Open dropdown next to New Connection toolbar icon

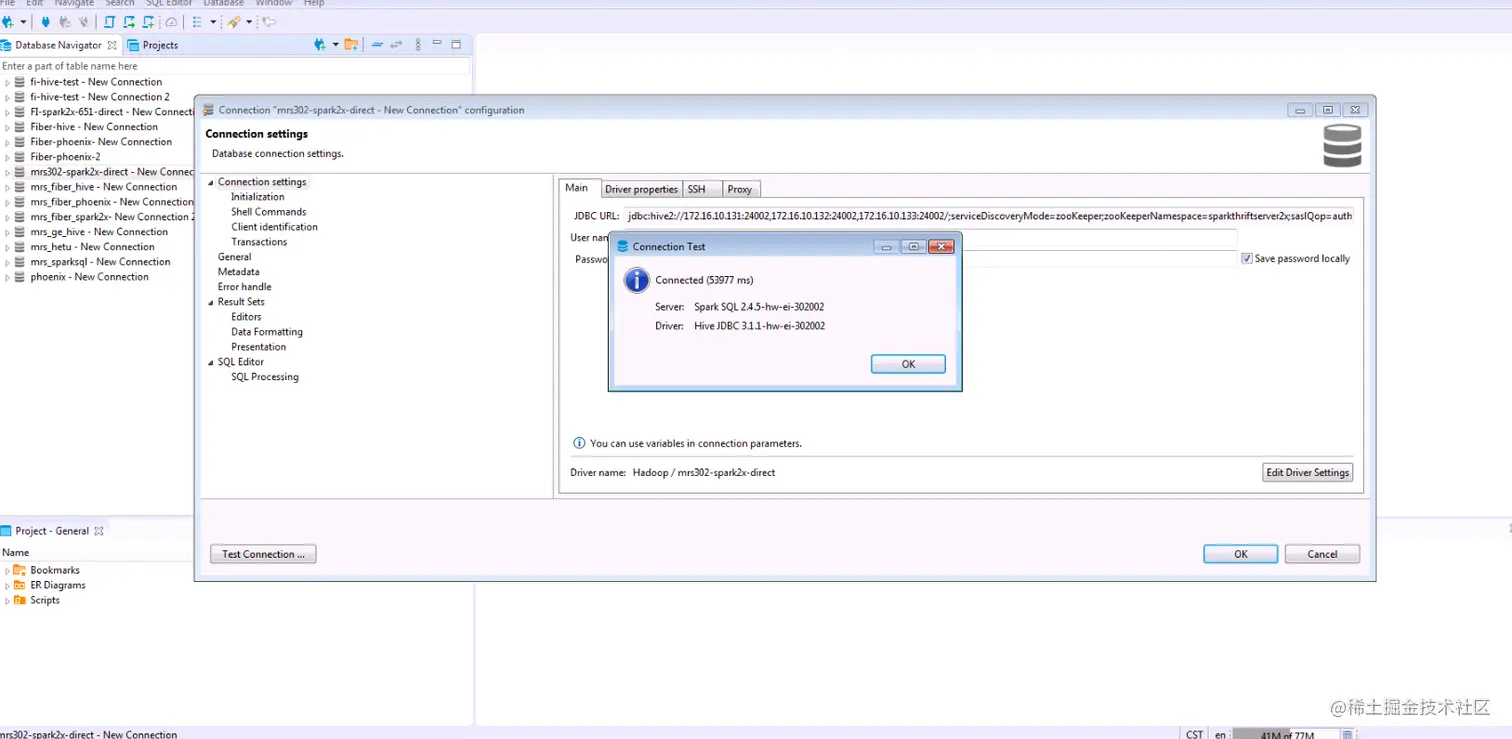[23, 22]
